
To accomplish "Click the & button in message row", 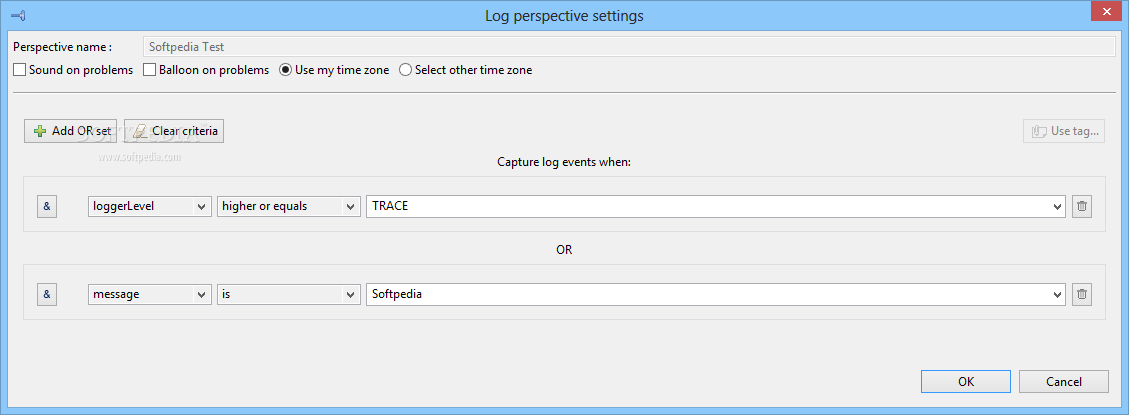I will [x=47, y=294].
